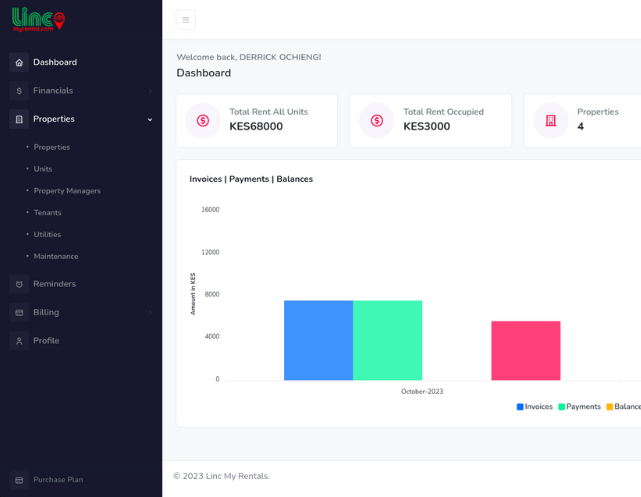
Task: Collapse the Properties menu chevron
Action: (x=150, y=119)
